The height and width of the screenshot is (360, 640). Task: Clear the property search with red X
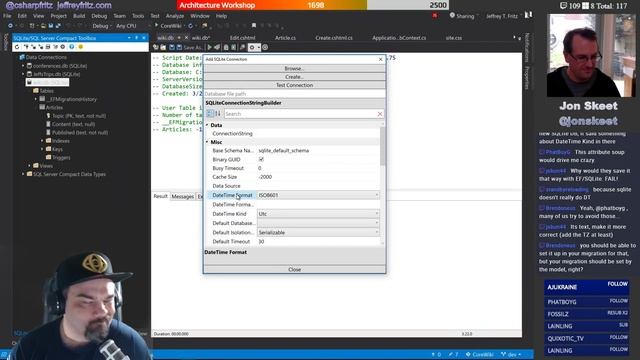pyautogui.click(x=380, y=114)
